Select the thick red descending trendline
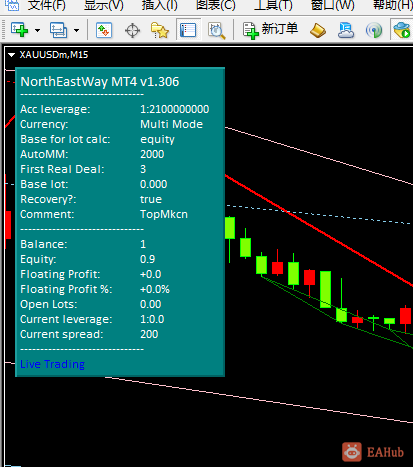 click(x=319, y=231)
